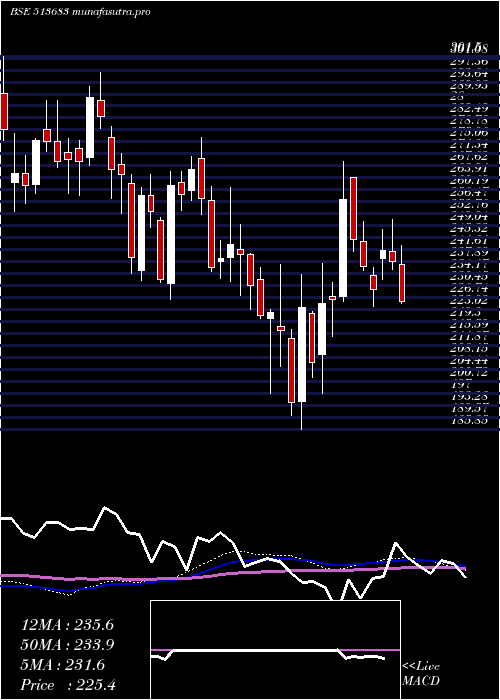Click the 260.19 price axis label

pos(468,181)
